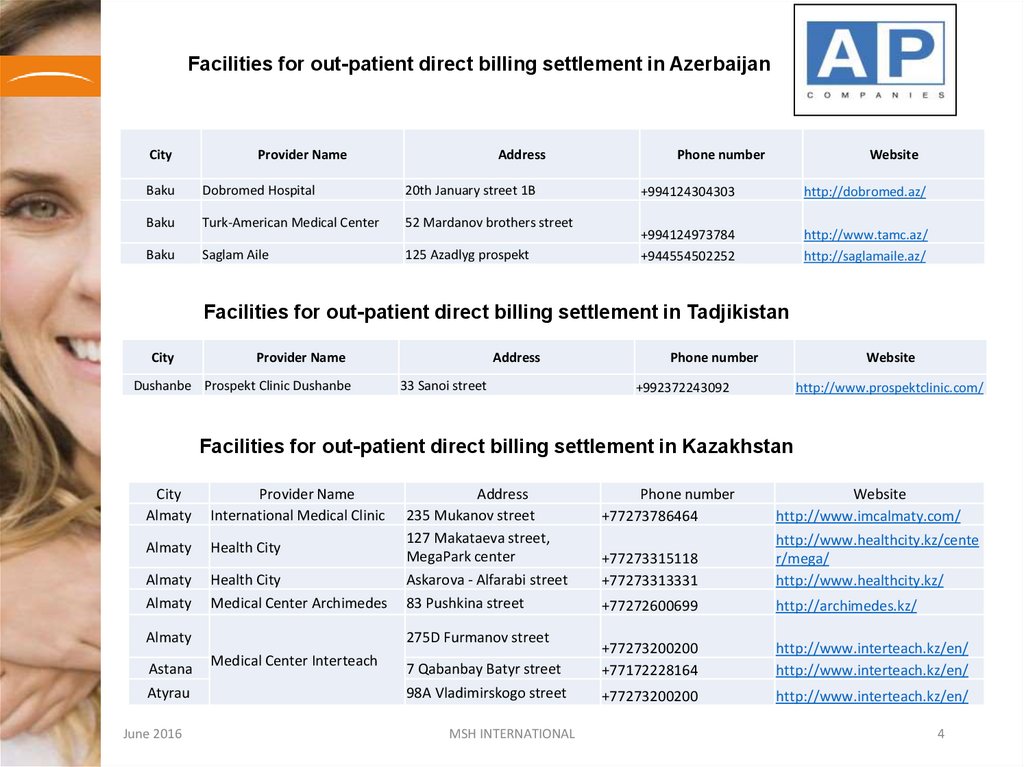Visit the prospektclinic.com link
1024x767 pixels.
pyautogui.click(x=889, y=388)
